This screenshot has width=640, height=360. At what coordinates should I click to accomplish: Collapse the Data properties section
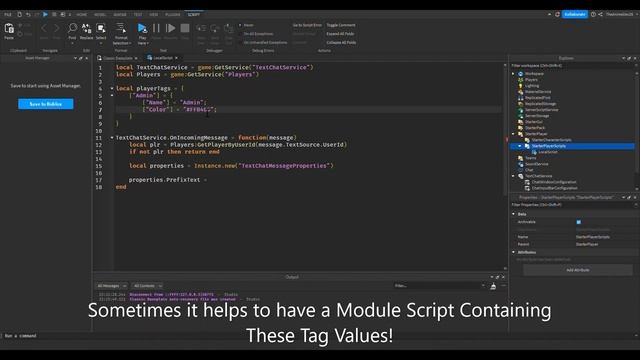pyautogui.click(x=513, y=214)
